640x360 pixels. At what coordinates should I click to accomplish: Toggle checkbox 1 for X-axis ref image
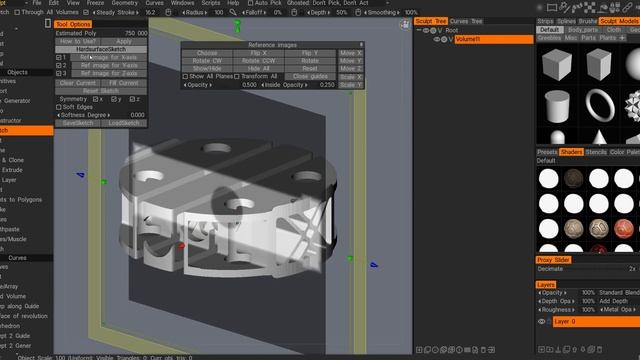coord(59,58)
